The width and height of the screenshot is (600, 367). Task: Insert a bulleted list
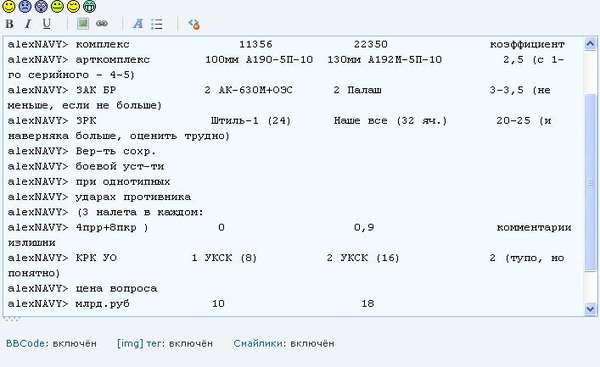[157, 24]
